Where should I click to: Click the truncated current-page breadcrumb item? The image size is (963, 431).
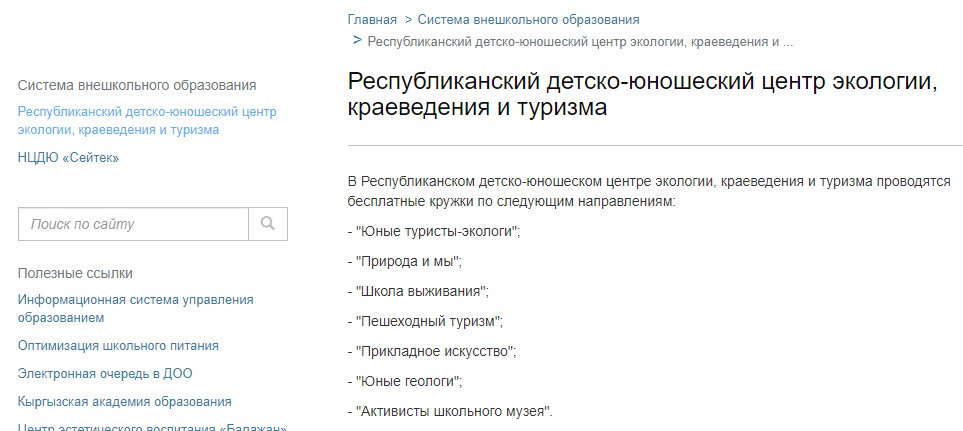(x=580, y=42)
